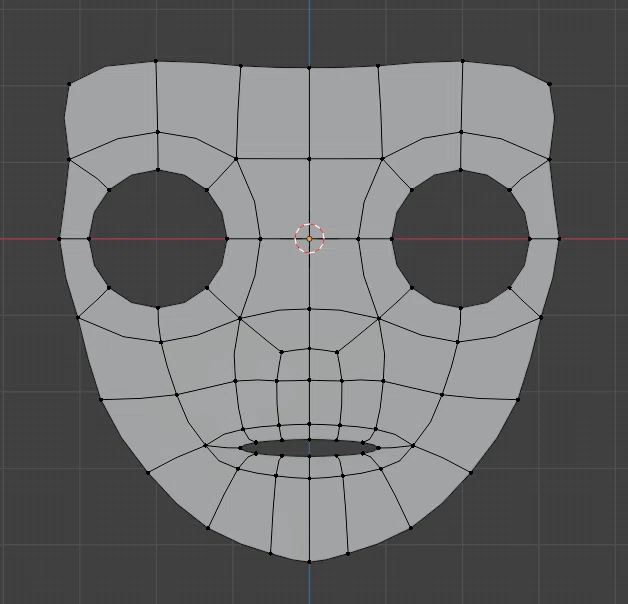Screen dimensions: 628x604
Task: Select the top forehead vertex on the center line
Action: [309, 68]
